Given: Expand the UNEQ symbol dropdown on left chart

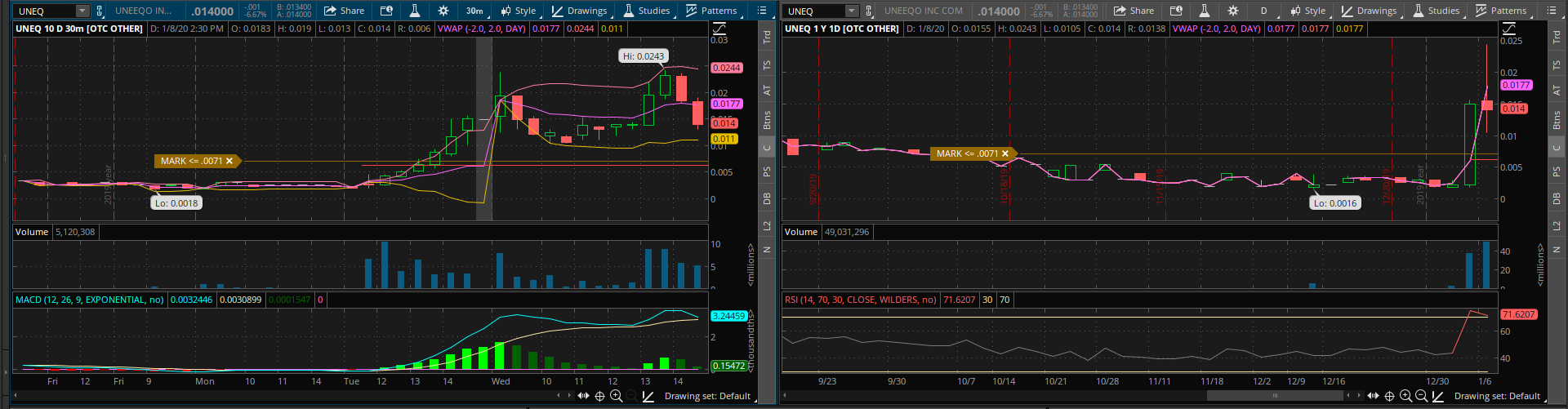Looking at the screenshot, I should [x=82, y=11].
